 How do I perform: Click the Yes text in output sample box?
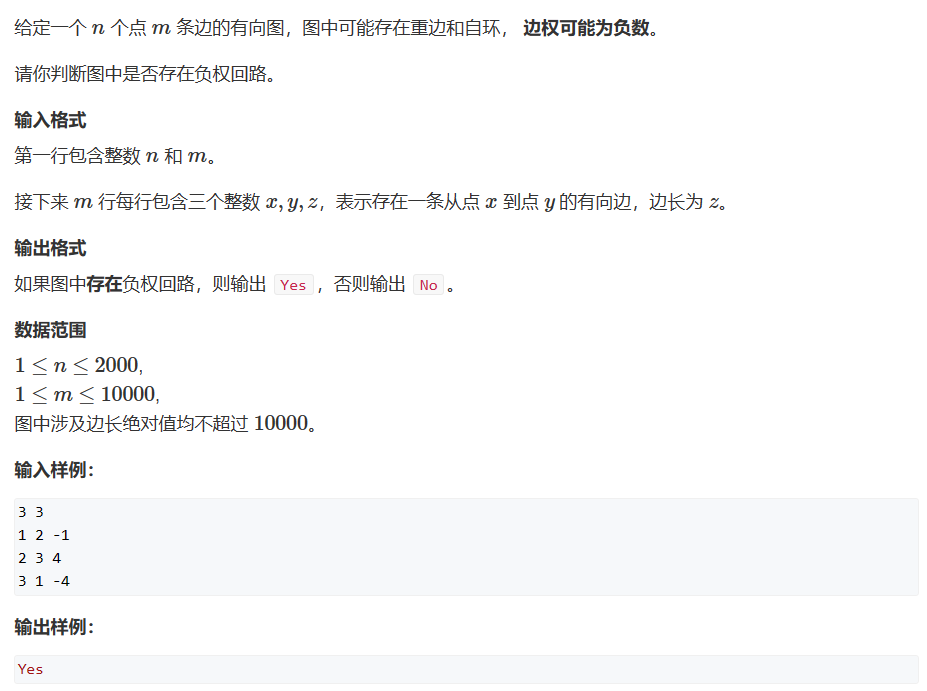click(x=30, y=669)
